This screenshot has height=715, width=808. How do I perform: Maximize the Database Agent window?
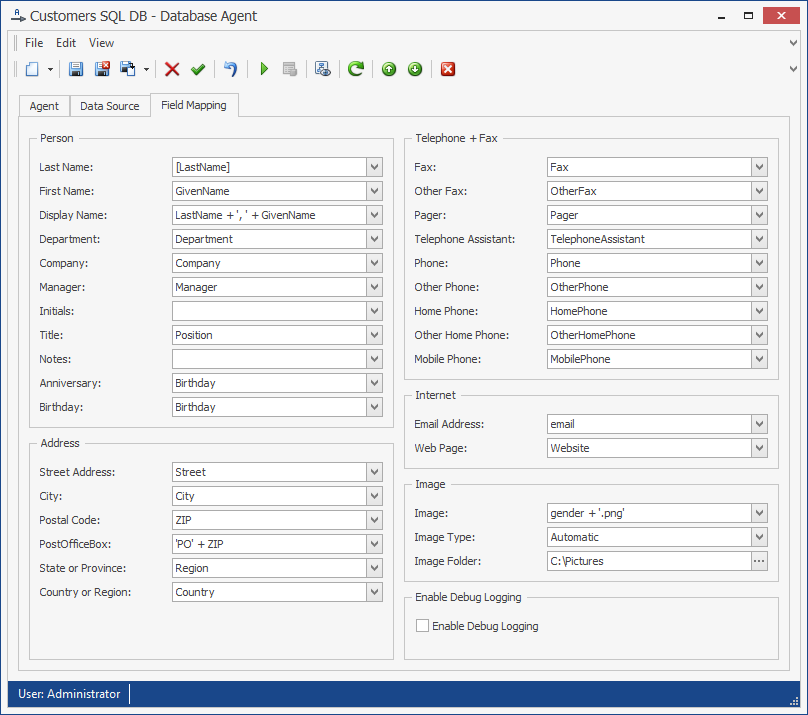click(748, 16)
